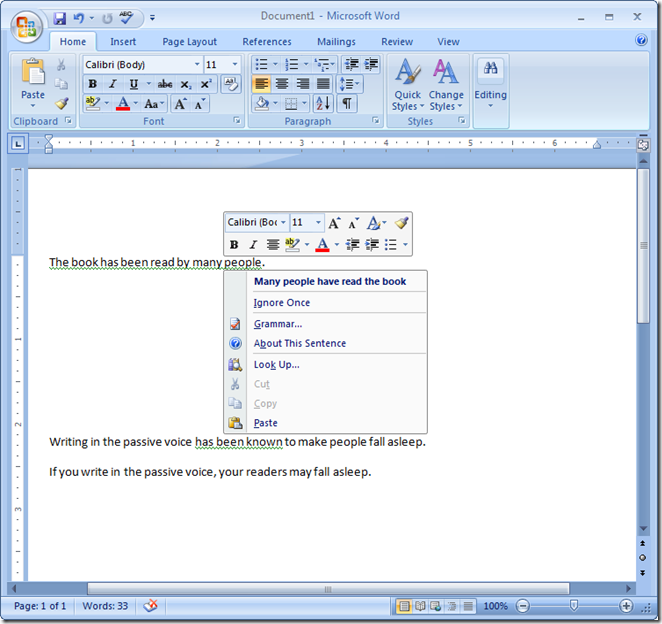Click the Sort A-Z icon
The image size is (662, 624).
click(x=323, y=103)
